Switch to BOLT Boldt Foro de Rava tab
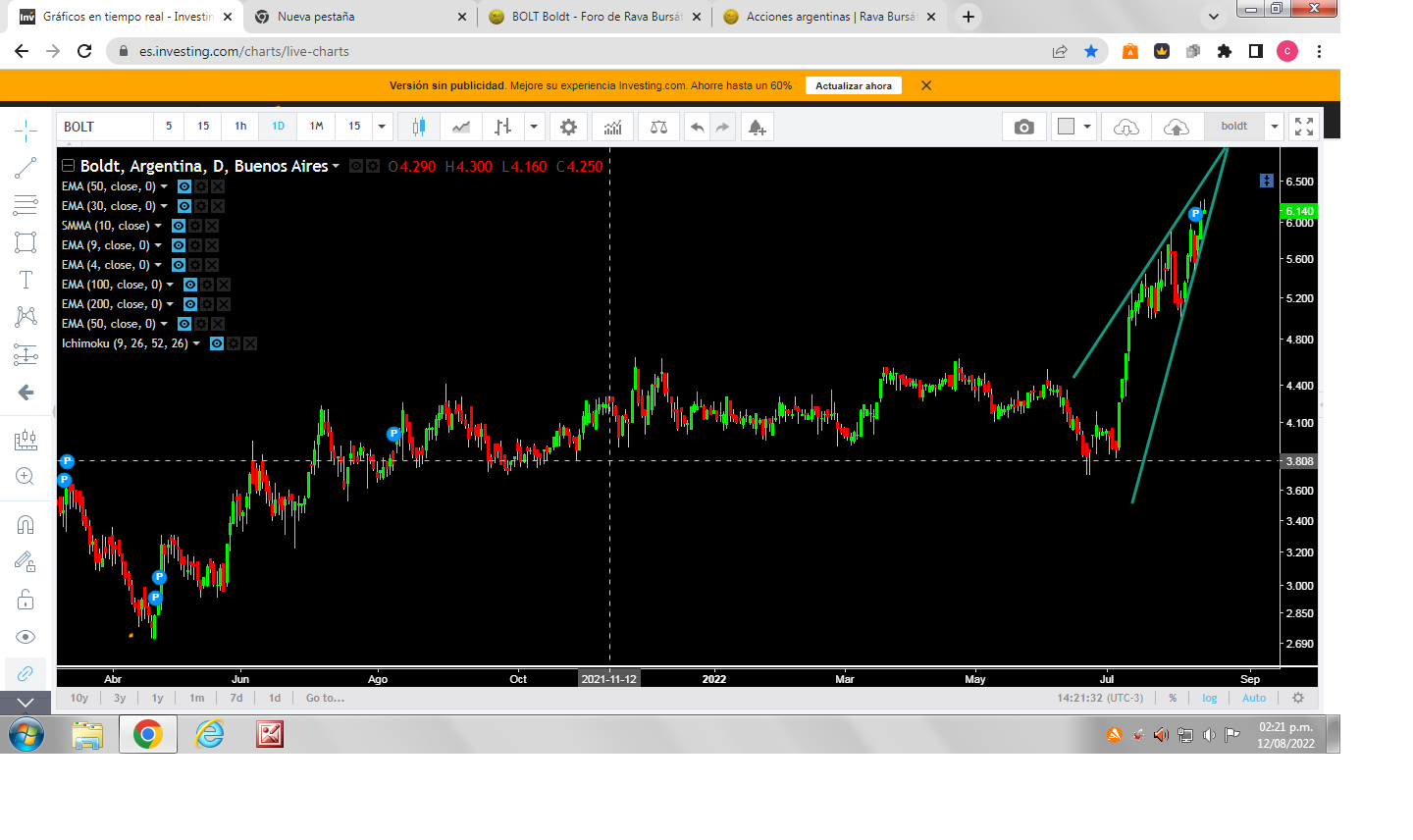 click(x=595, y=17)
